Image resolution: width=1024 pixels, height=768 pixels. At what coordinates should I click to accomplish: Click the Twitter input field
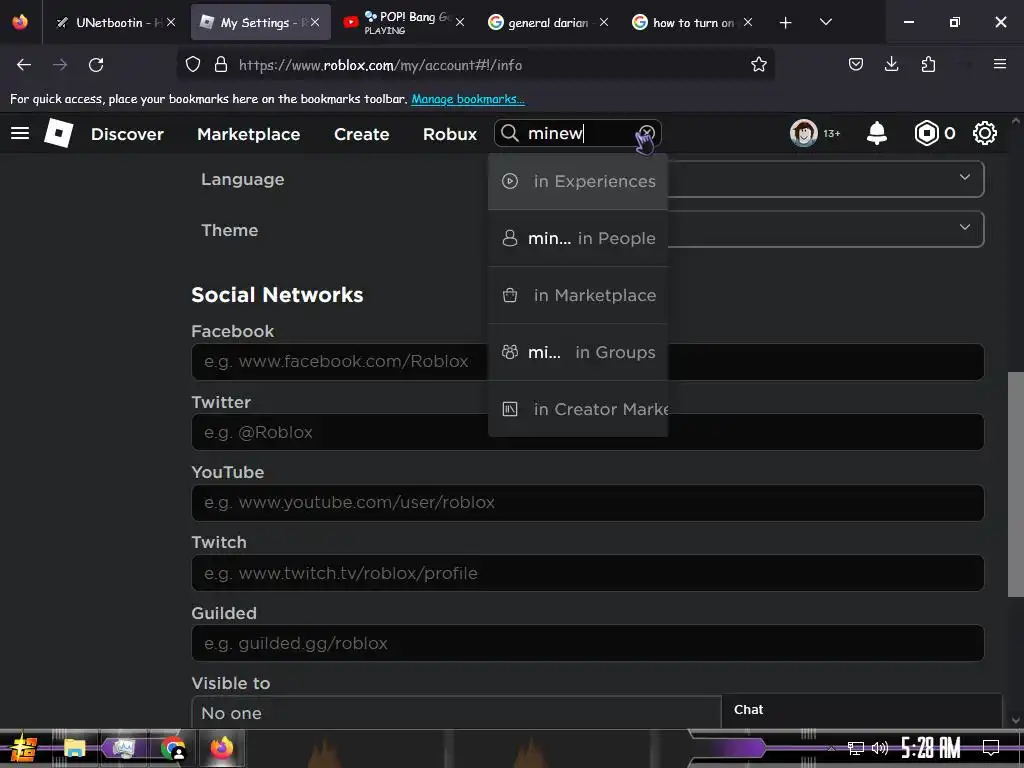(587, 432)
